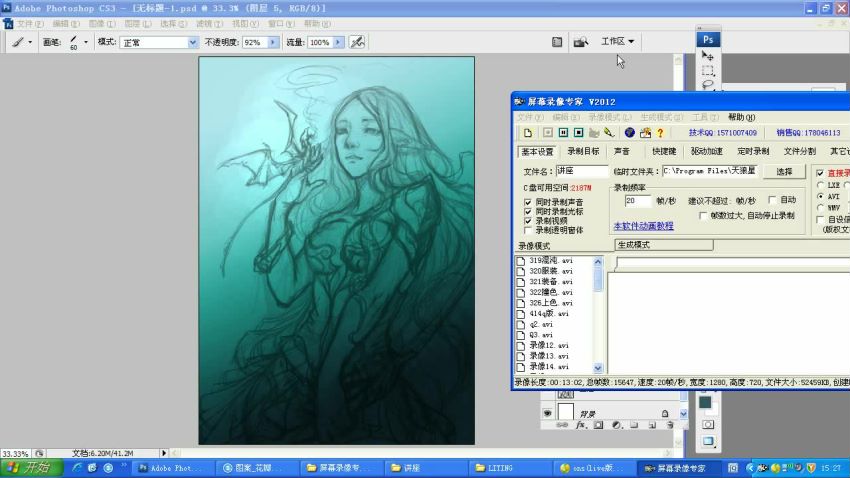Click the 选择 folder button
Viewport: 850px width, 478px height.
pyautogui.click(x=784, y=171)
